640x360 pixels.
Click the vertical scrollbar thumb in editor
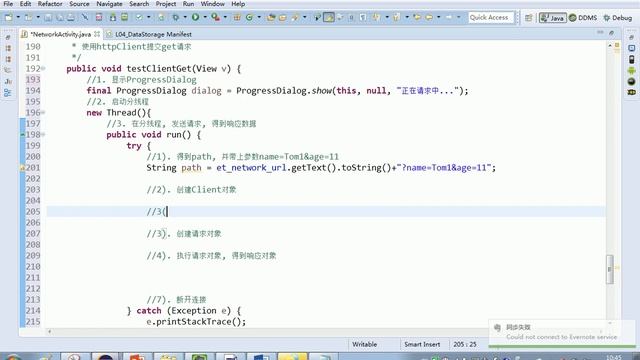609,269
